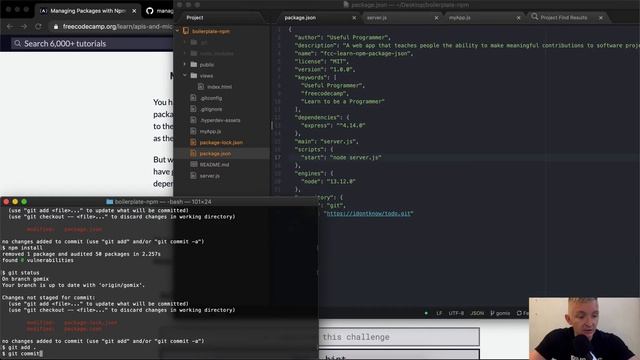Click the project repository icon beside boilerplate-npm
The height and width of the screenshot is (360, 640).
186,31
